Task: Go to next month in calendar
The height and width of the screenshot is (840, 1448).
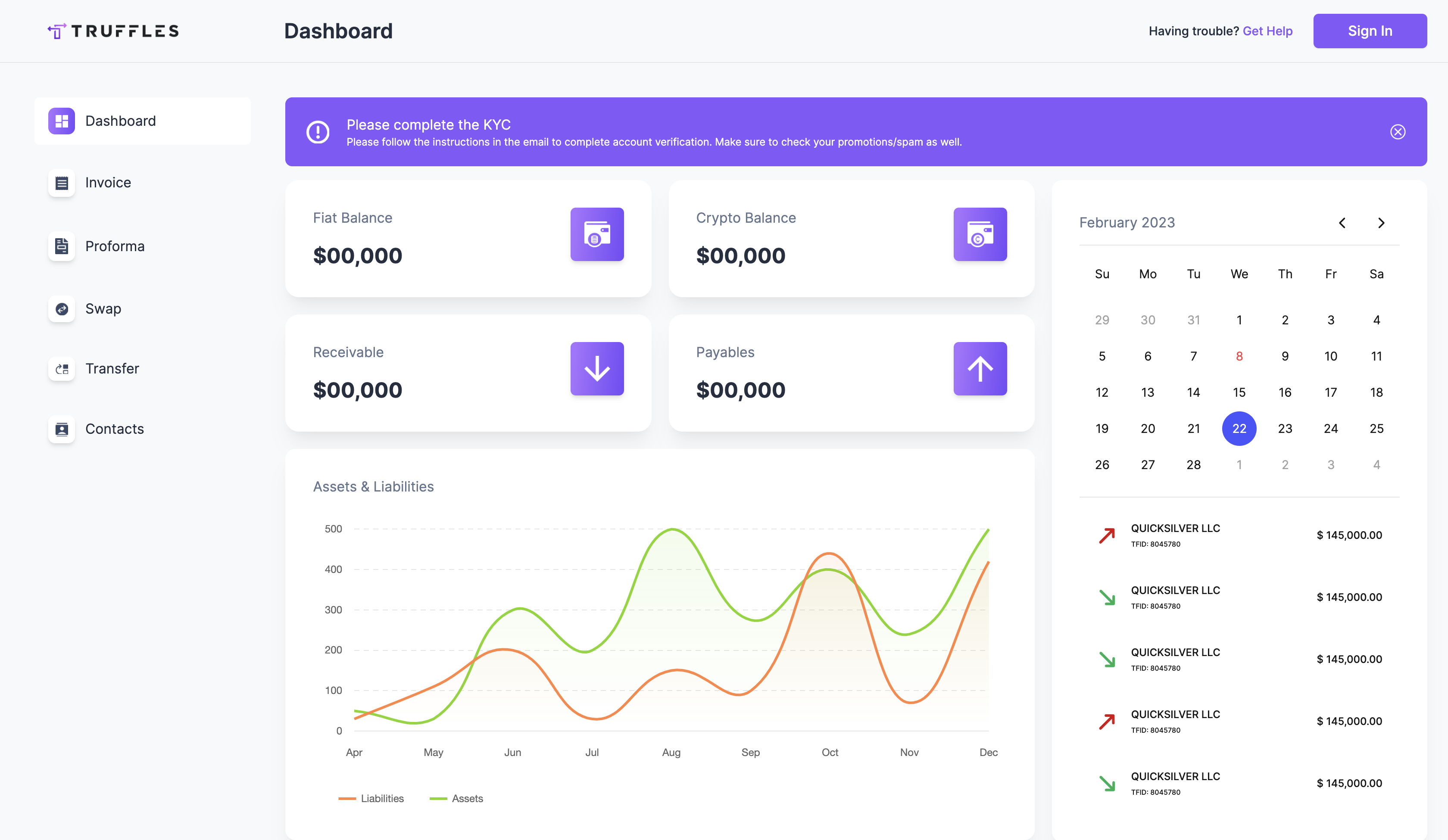Action: coord(1381,222)
